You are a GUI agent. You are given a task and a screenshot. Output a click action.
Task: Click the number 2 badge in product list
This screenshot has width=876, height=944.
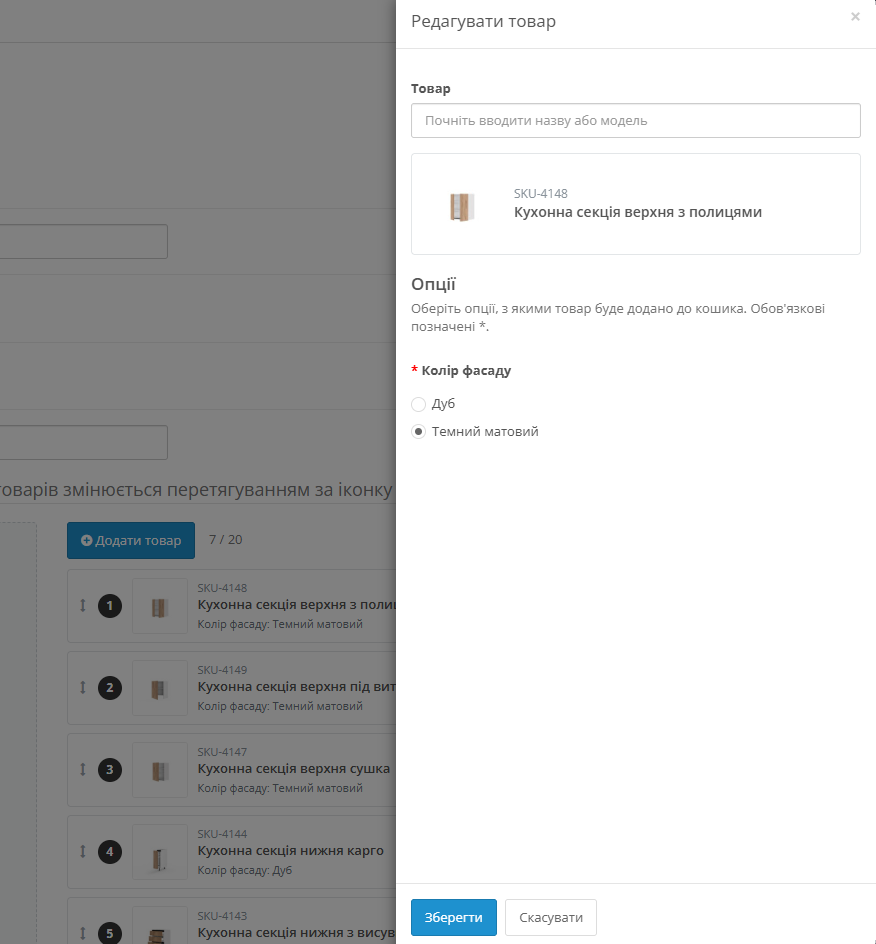tap(110, 688)
